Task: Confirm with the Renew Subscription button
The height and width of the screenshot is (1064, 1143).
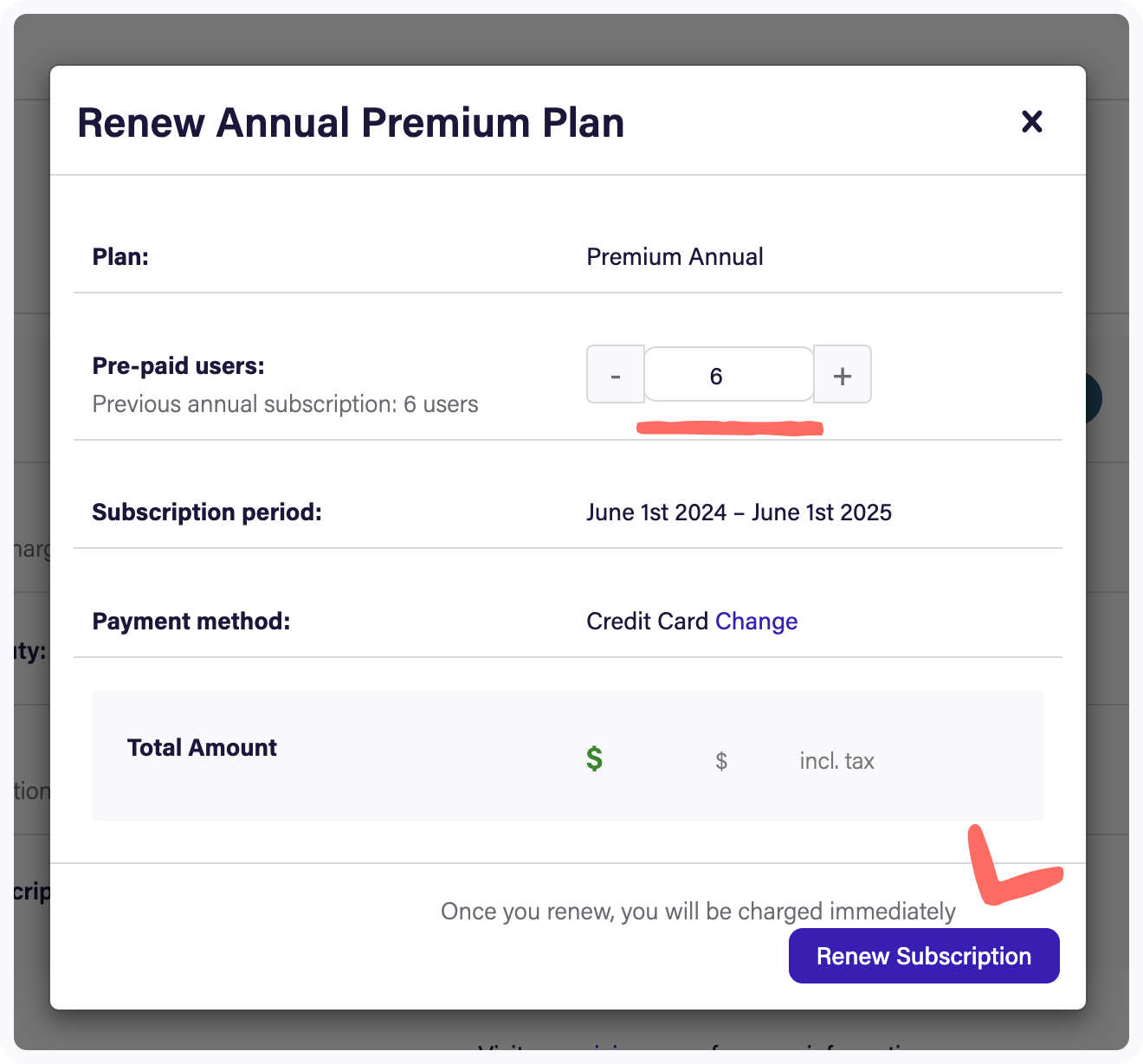Action: point(924,956)
